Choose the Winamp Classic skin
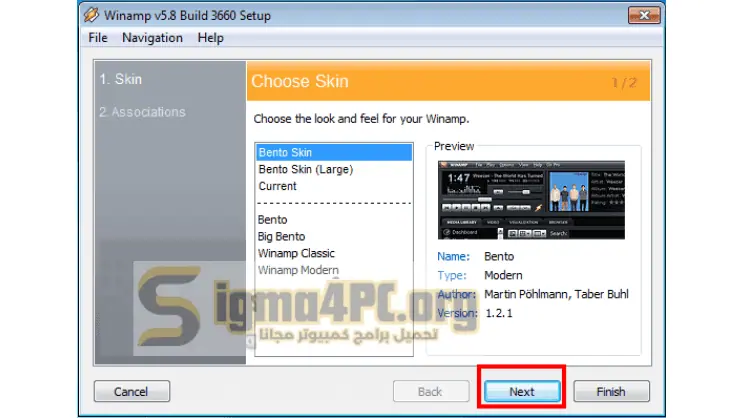This screenshot has height=418, width=743. tap(296, 254)
